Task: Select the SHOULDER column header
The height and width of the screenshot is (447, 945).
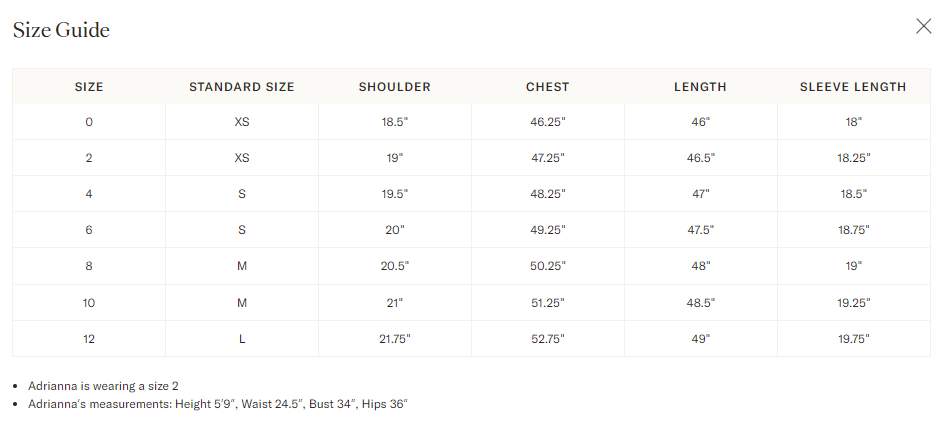Action: pos(395,87)
